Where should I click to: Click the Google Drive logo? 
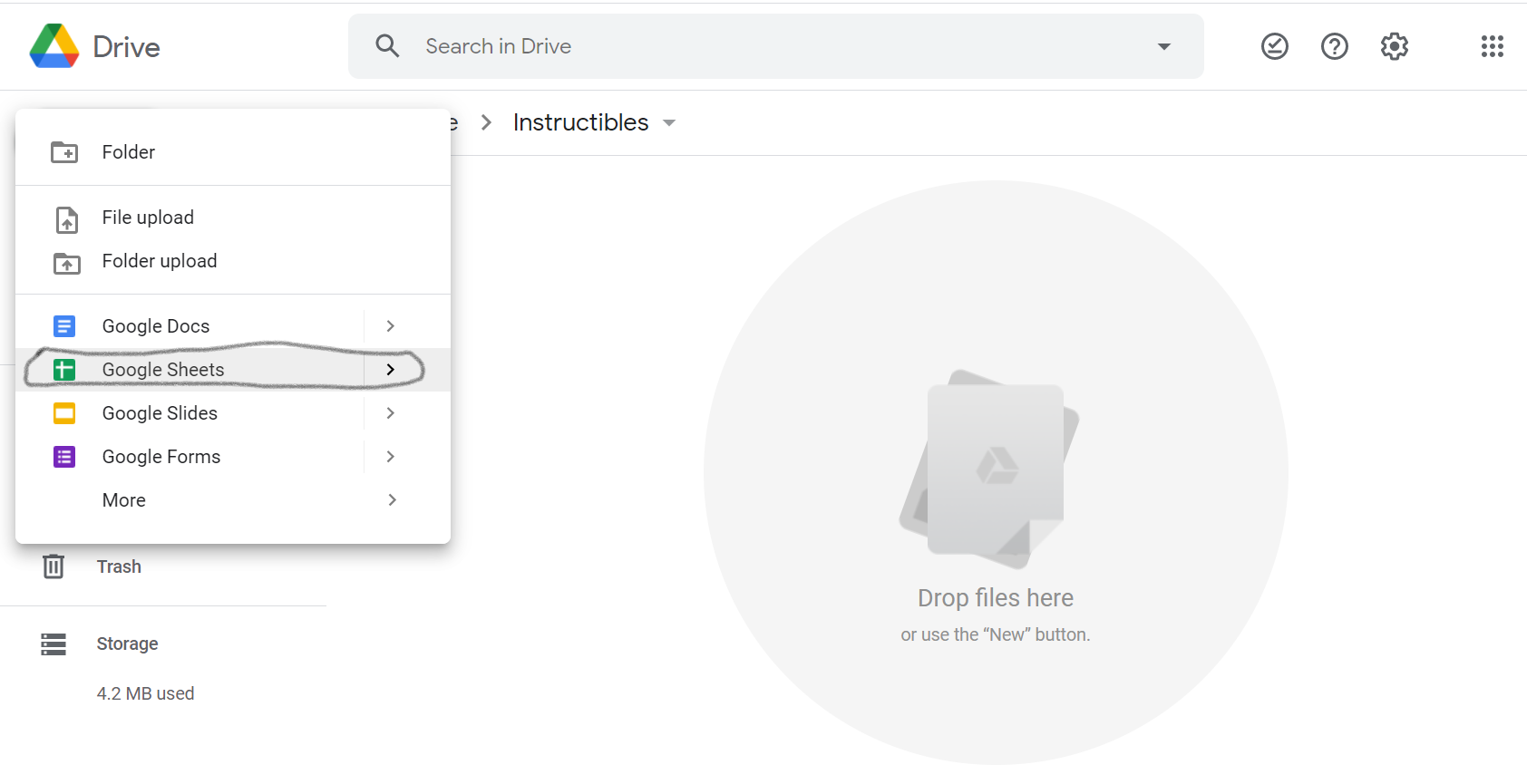pyautogui.click(x=54, y=46)
